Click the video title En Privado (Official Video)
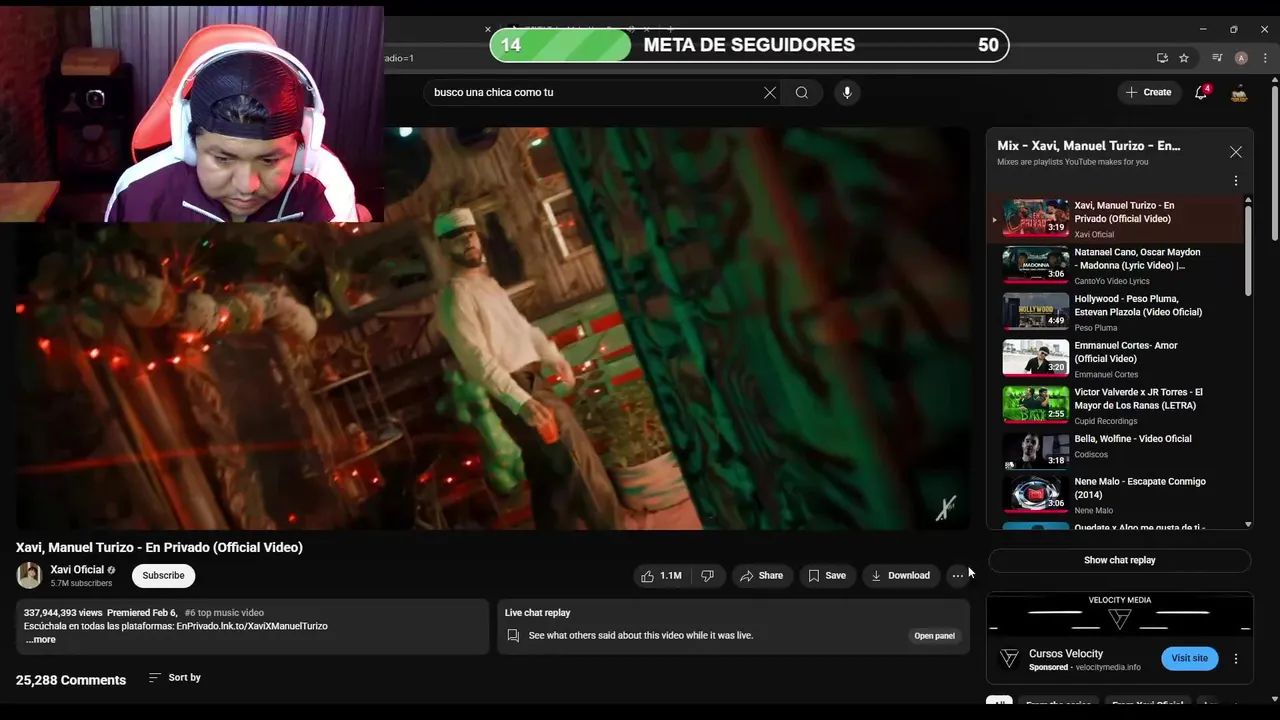The height and width of the screenshot is (720, 1280). [x=159, y=547]
